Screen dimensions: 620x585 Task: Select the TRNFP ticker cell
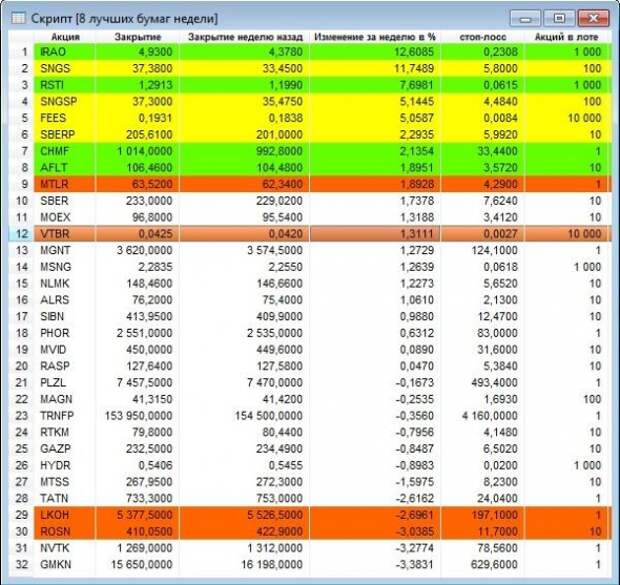click(65, 416)
